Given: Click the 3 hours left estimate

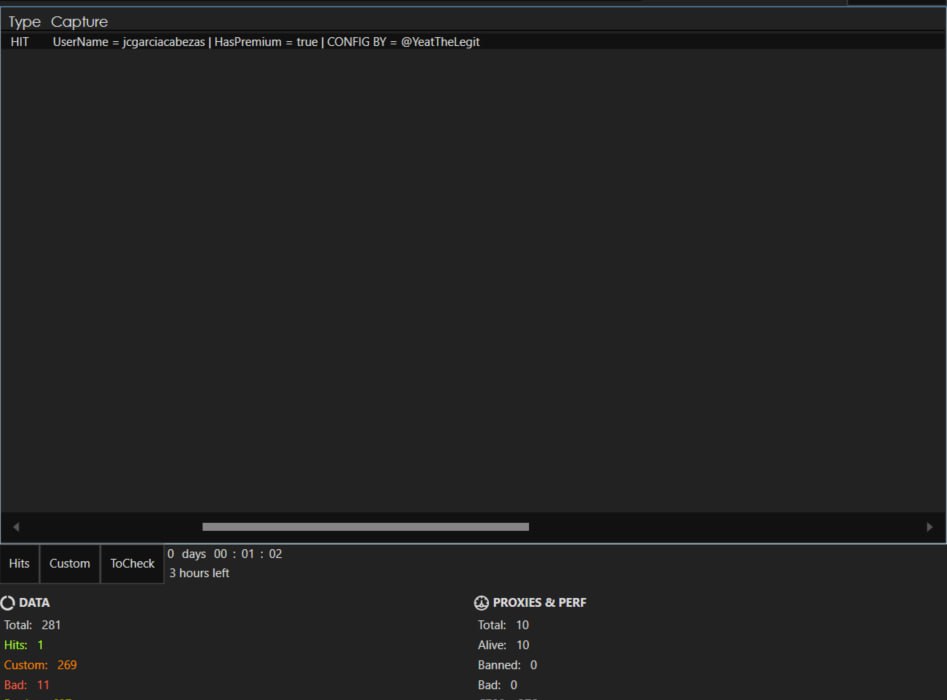Looking at the screenshot, I should [199, 573].
